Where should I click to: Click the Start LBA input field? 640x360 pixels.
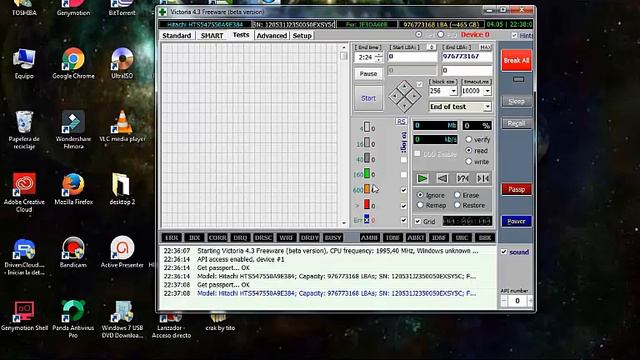(x=412, y=56)
